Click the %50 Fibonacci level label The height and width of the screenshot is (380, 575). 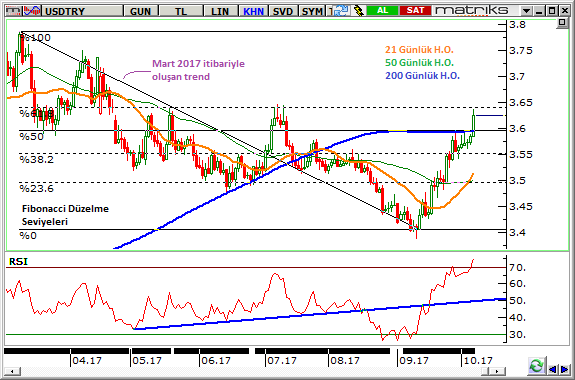[x=32, y=137]
